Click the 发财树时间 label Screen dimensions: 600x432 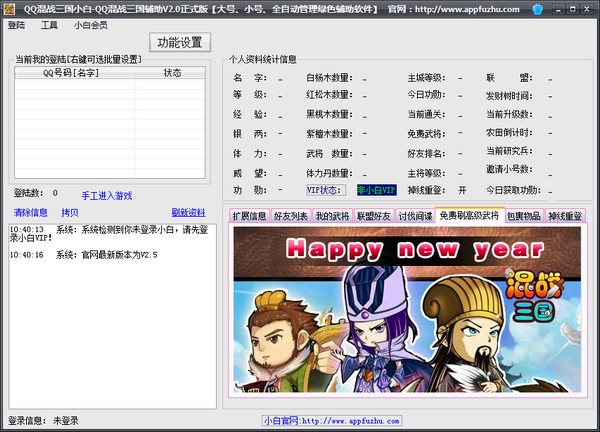click(x=509, y=96)
